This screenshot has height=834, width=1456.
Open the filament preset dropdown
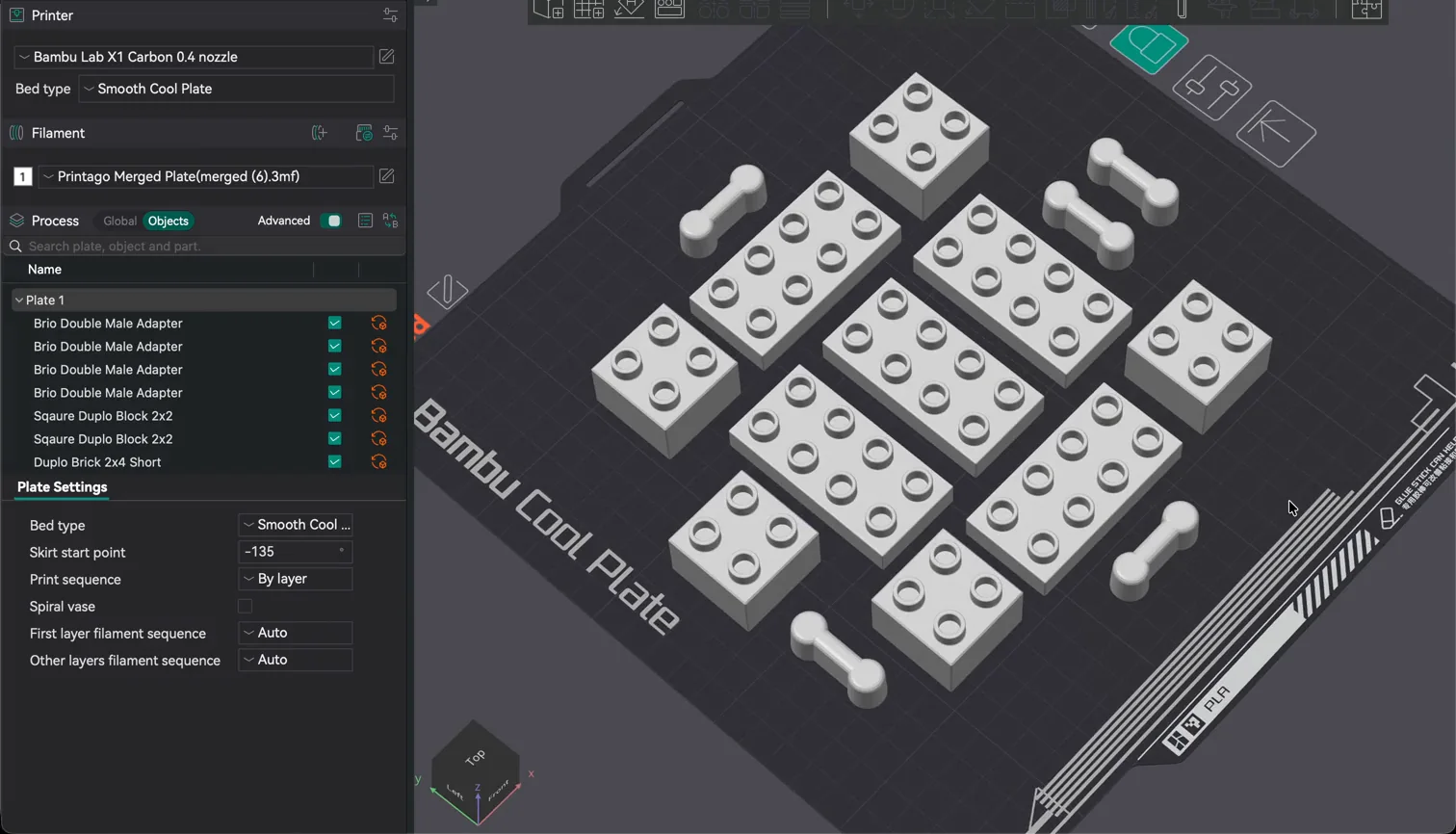tap(205, 176)
